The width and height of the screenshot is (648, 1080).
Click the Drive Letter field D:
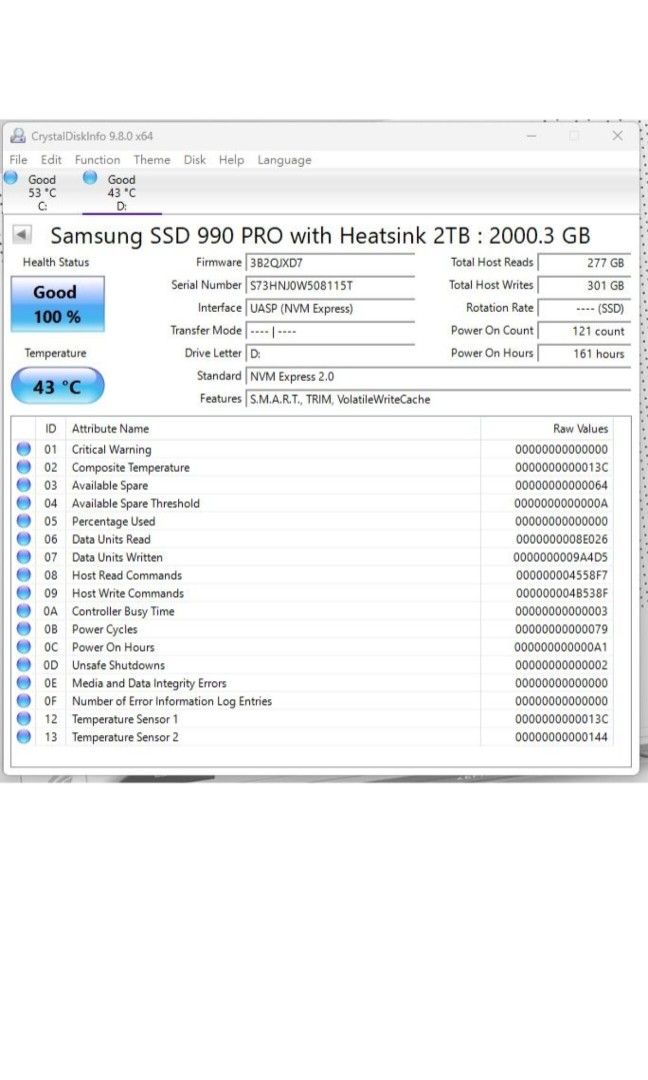pos(331,354)
